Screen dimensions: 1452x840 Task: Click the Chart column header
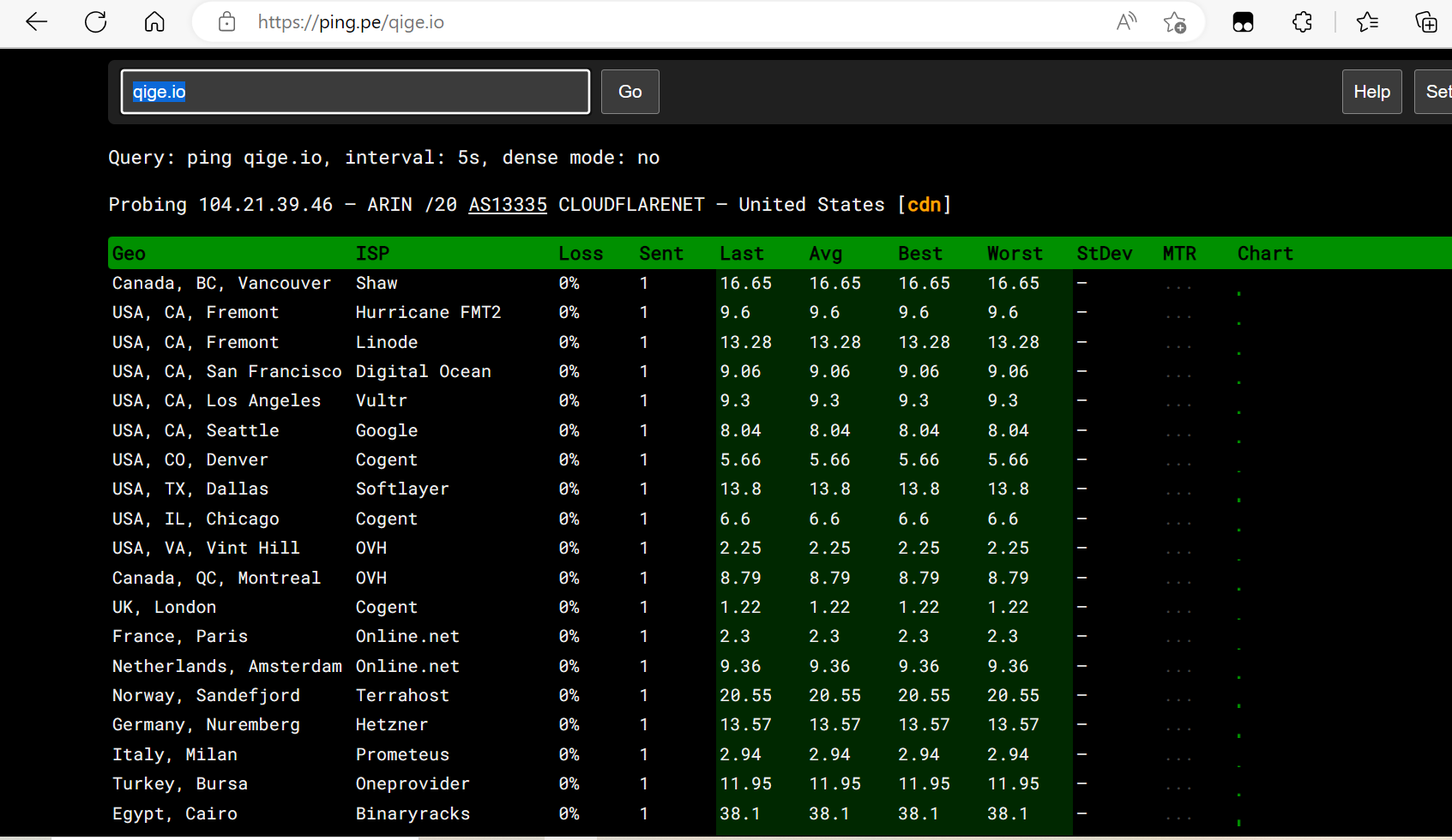coord(1265,254)
